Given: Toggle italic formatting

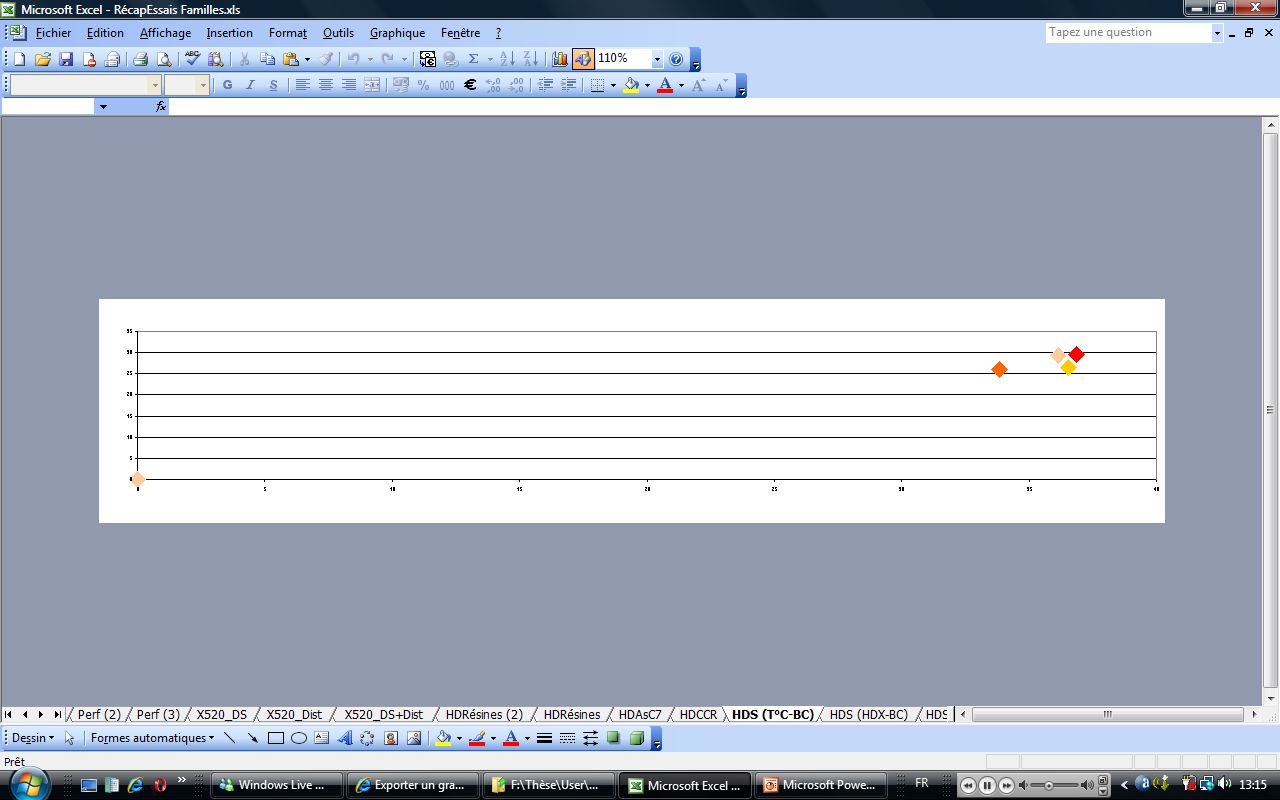Looking at the screenshot, I should pos(250,85).
